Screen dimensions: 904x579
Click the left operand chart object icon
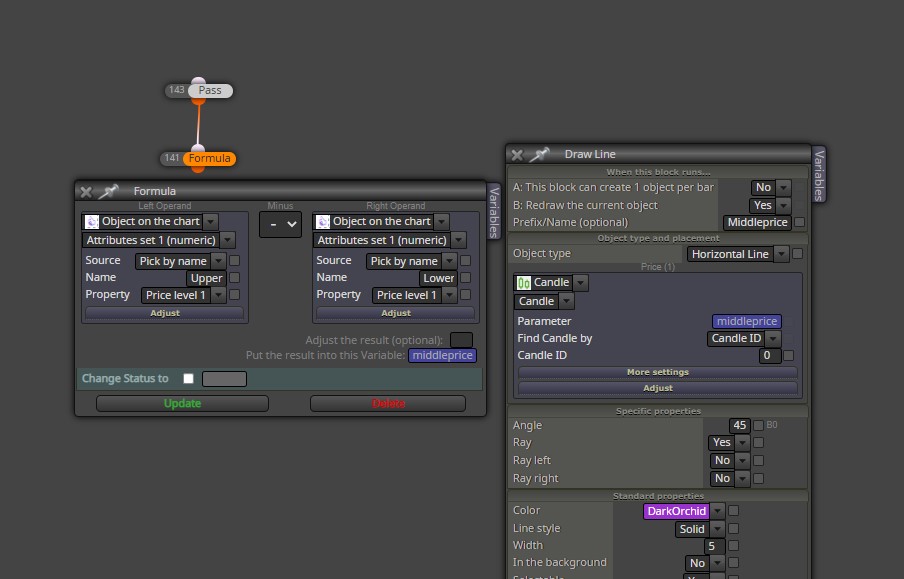[92, 222]
